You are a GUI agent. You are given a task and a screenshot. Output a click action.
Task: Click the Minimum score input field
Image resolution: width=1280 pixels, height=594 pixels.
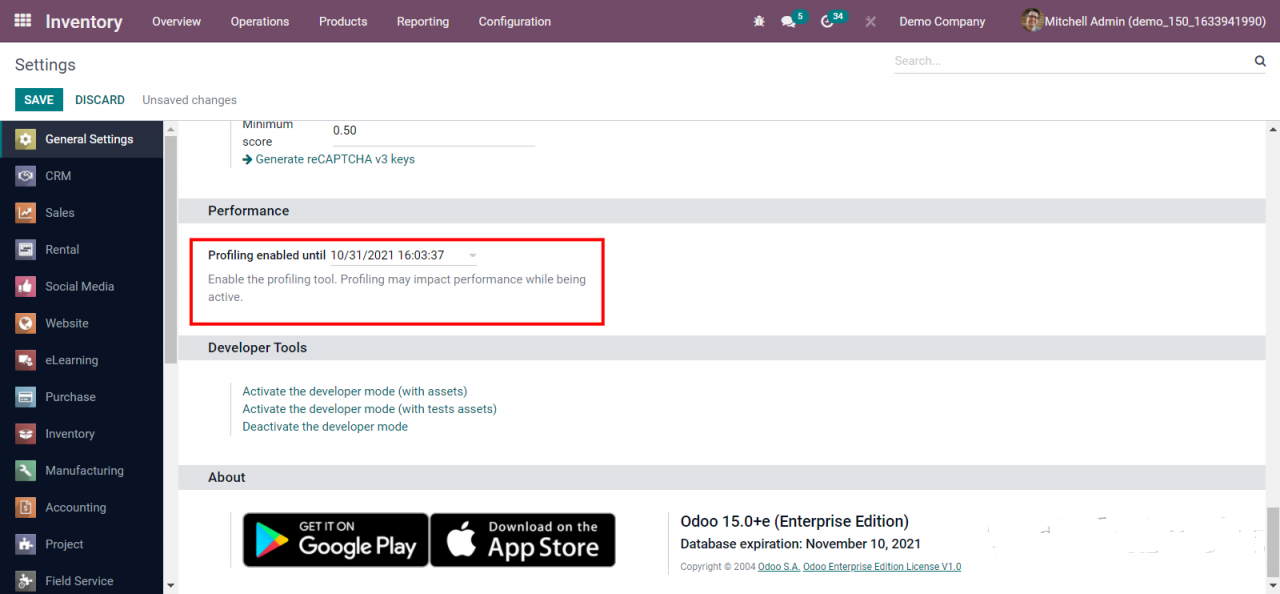(x=432, y=131)
